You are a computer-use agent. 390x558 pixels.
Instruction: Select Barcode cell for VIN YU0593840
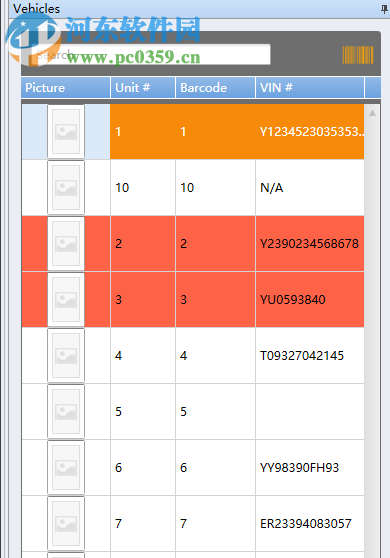point(215,299)
